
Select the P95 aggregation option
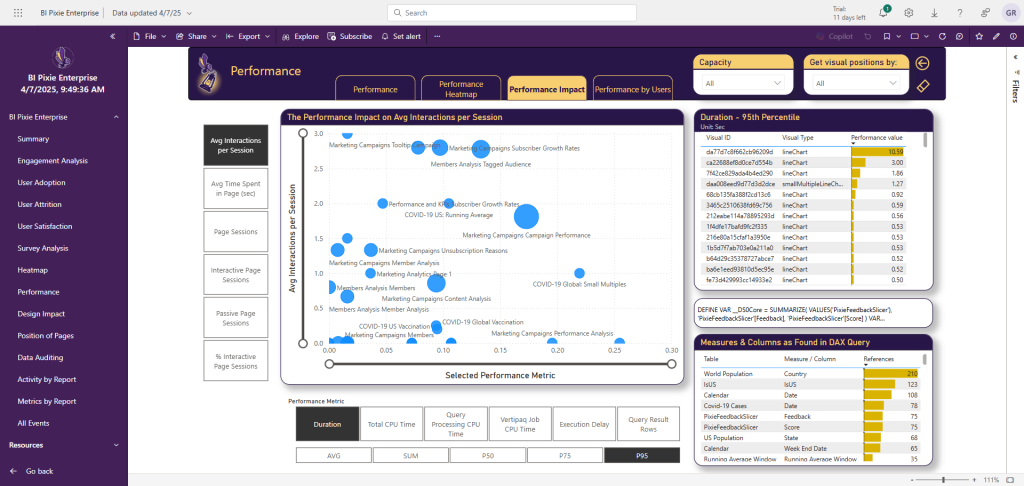pos(641,455)
